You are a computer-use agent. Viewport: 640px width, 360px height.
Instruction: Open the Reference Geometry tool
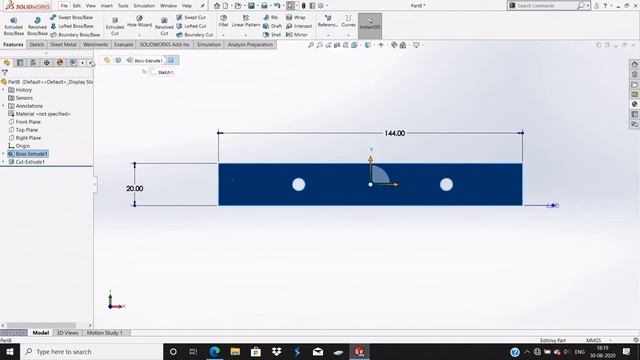(x=328, y=21)
